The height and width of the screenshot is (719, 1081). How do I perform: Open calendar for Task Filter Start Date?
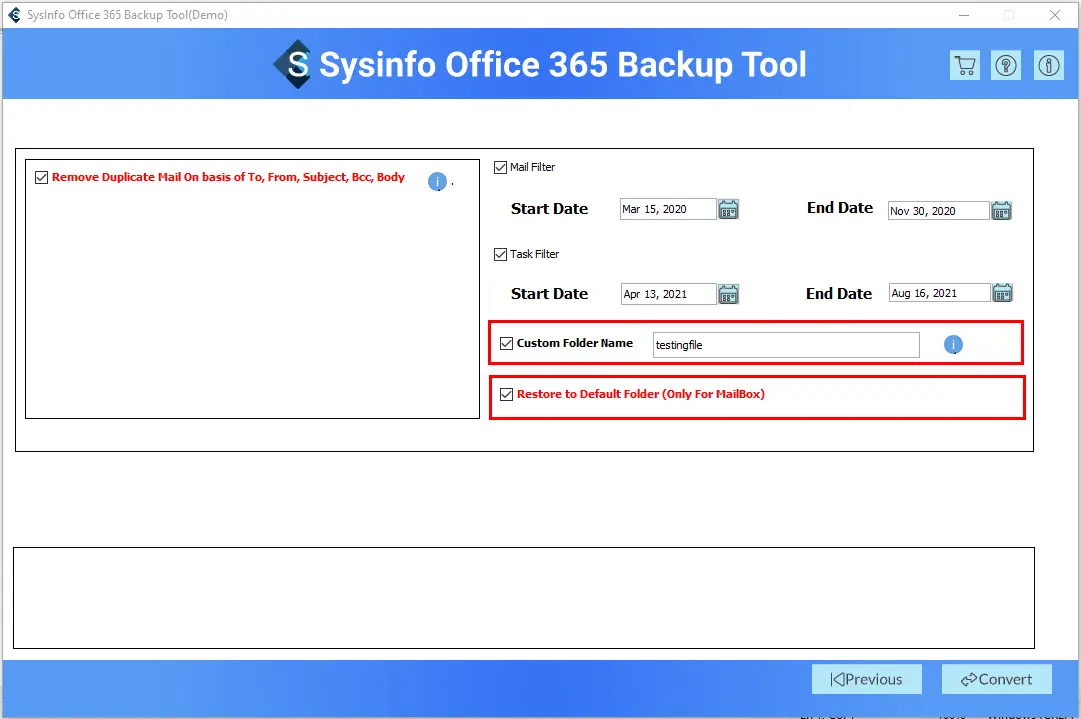click(728, 294)
